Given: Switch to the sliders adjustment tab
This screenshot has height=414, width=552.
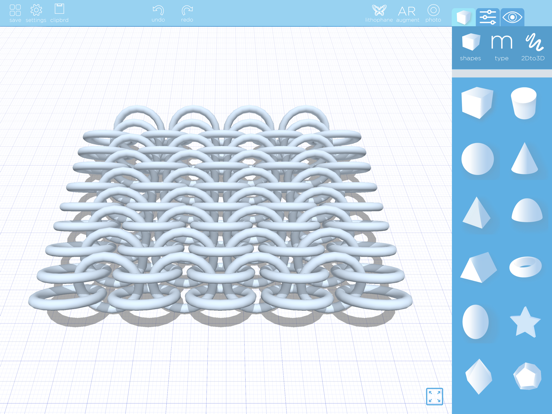Looking at the screenshot, I should coord(488,17).
